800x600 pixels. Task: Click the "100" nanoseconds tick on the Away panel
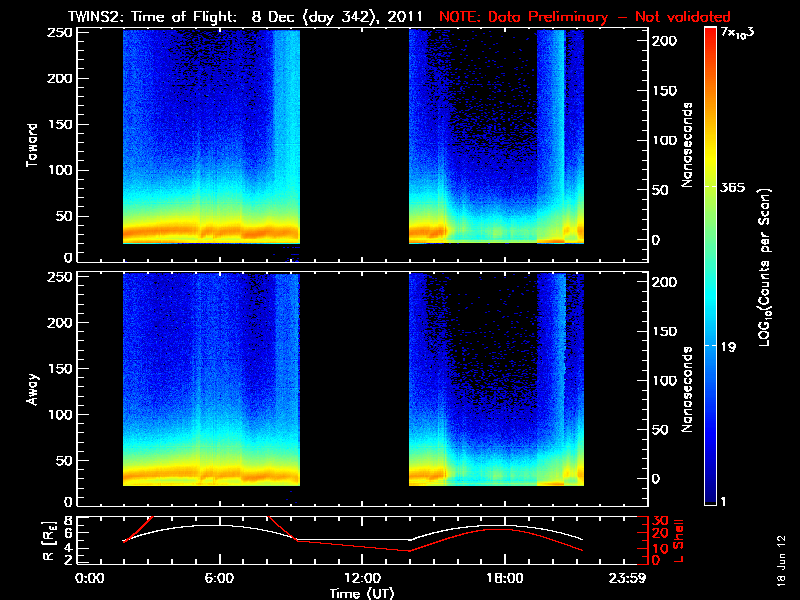665,381
